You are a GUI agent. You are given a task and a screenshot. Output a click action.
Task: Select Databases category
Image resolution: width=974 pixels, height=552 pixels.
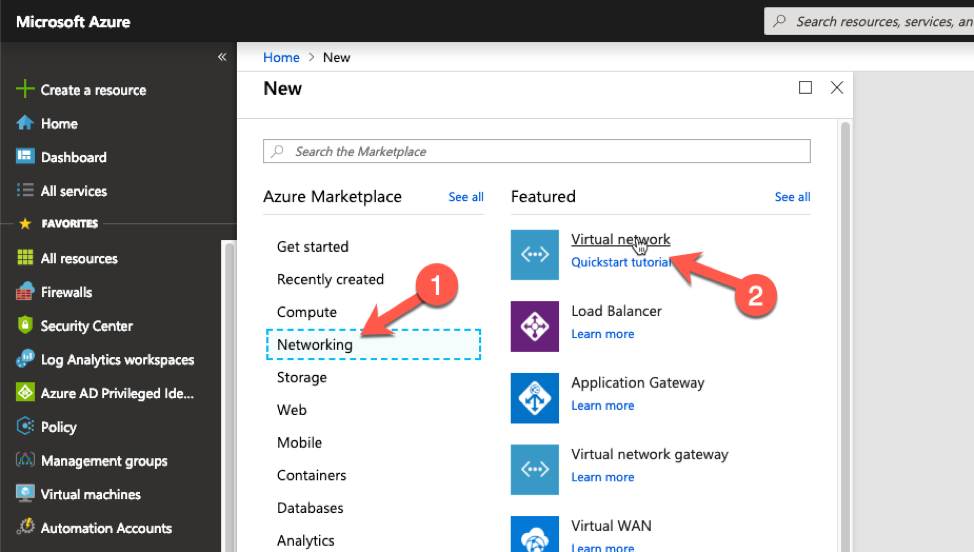click(310, 508)
